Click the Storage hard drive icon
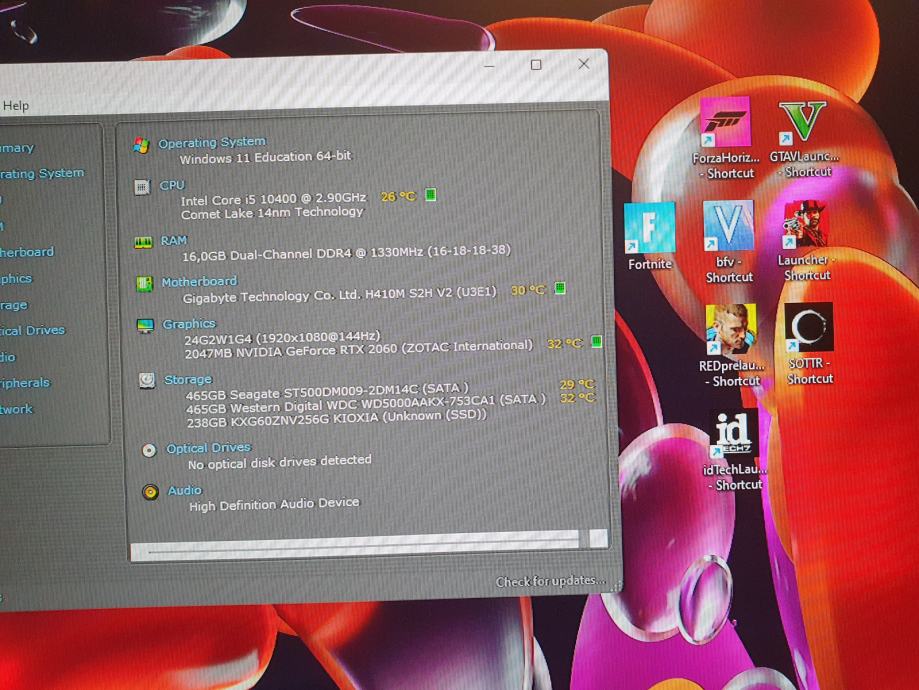The width and height of the screenshot is (919, 690). pos(147,380)
